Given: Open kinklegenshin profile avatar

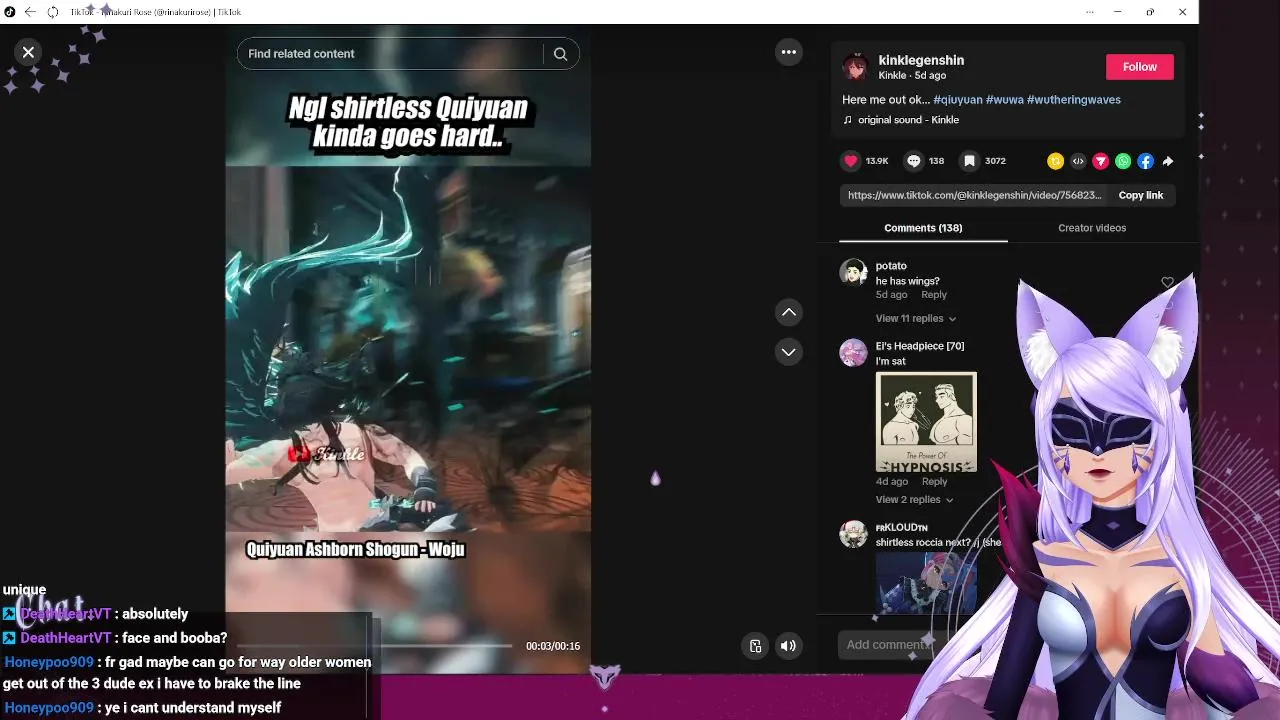Looking at the screenshot, I should (x=855, y=67).
